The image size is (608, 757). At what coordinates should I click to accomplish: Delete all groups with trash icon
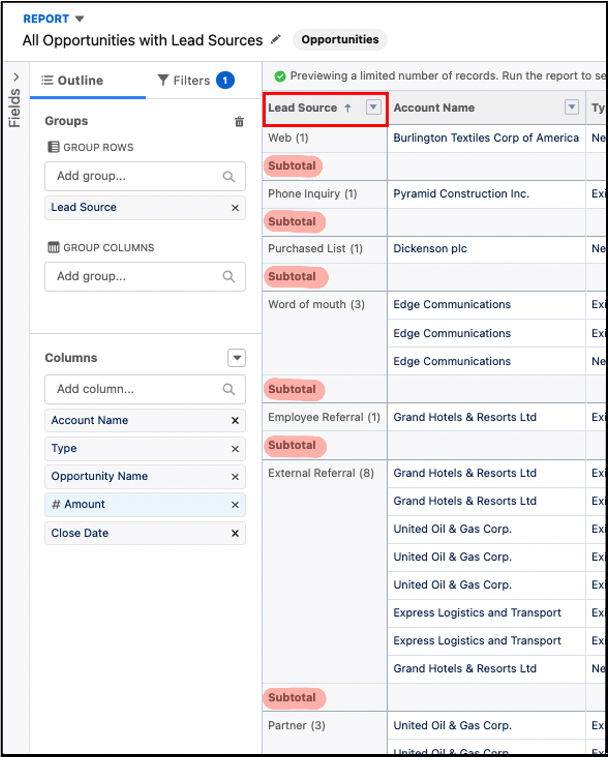point(239,121)
